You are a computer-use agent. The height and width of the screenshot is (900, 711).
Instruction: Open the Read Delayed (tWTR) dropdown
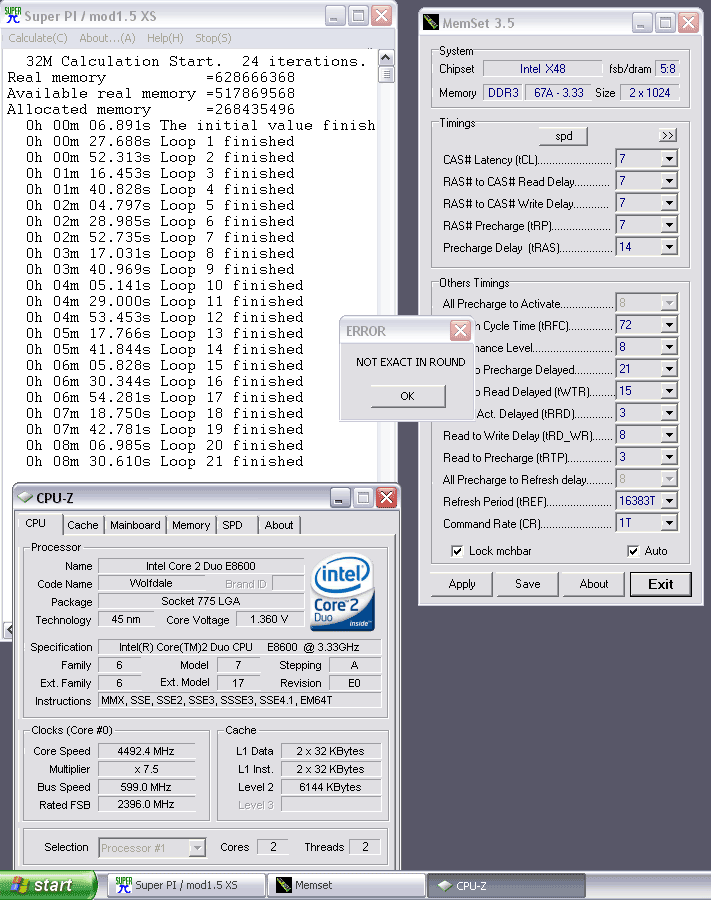coord(669,391)
